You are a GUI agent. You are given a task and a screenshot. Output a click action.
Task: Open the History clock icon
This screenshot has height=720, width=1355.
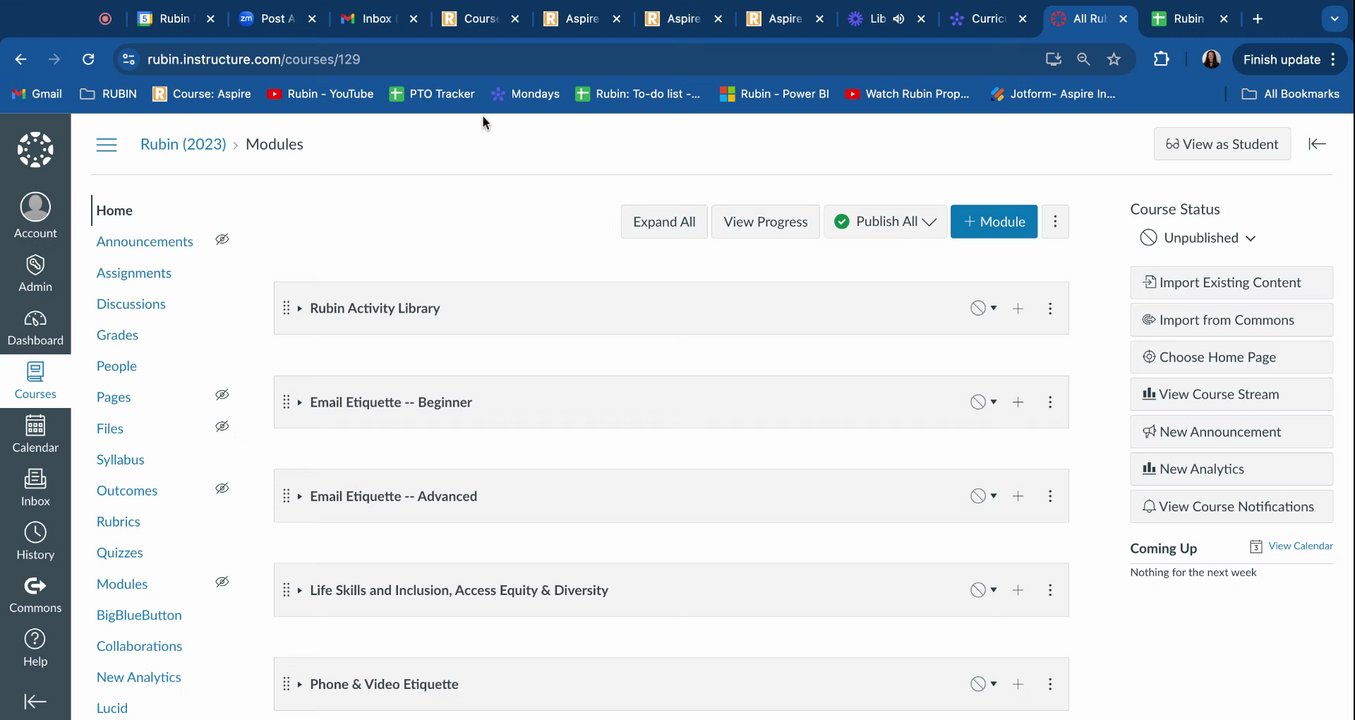[x=35, y=534]
